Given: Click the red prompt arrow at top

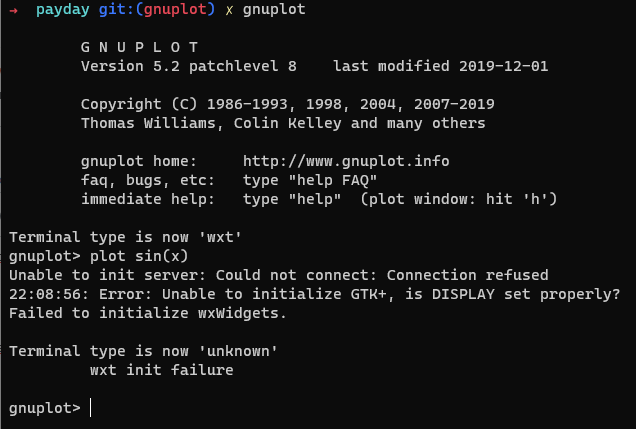Looking at the screenshot, I should coord(14,9).
